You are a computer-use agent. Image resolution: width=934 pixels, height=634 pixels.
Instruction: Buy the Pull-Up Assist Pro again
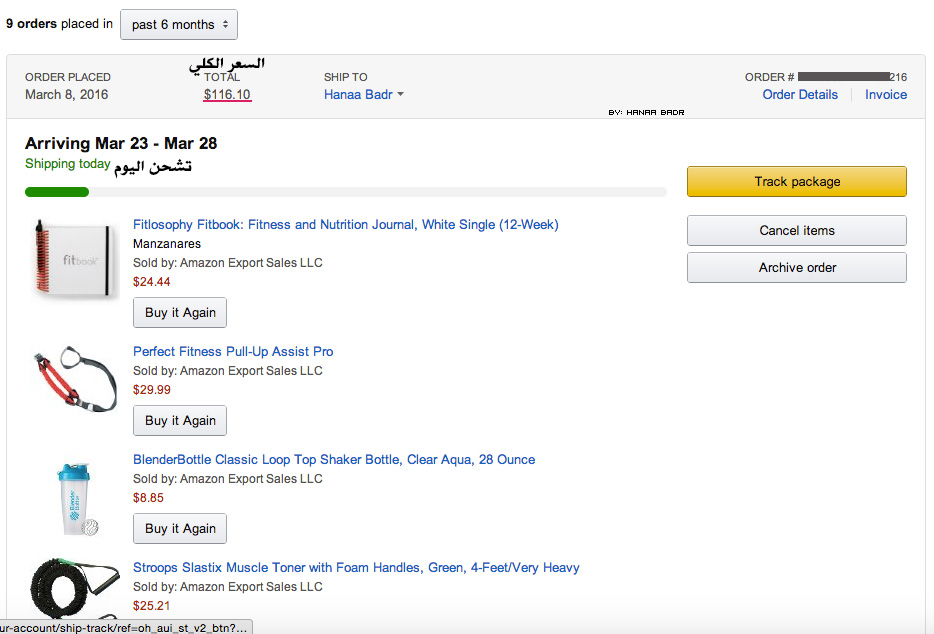tap(180, 421)
